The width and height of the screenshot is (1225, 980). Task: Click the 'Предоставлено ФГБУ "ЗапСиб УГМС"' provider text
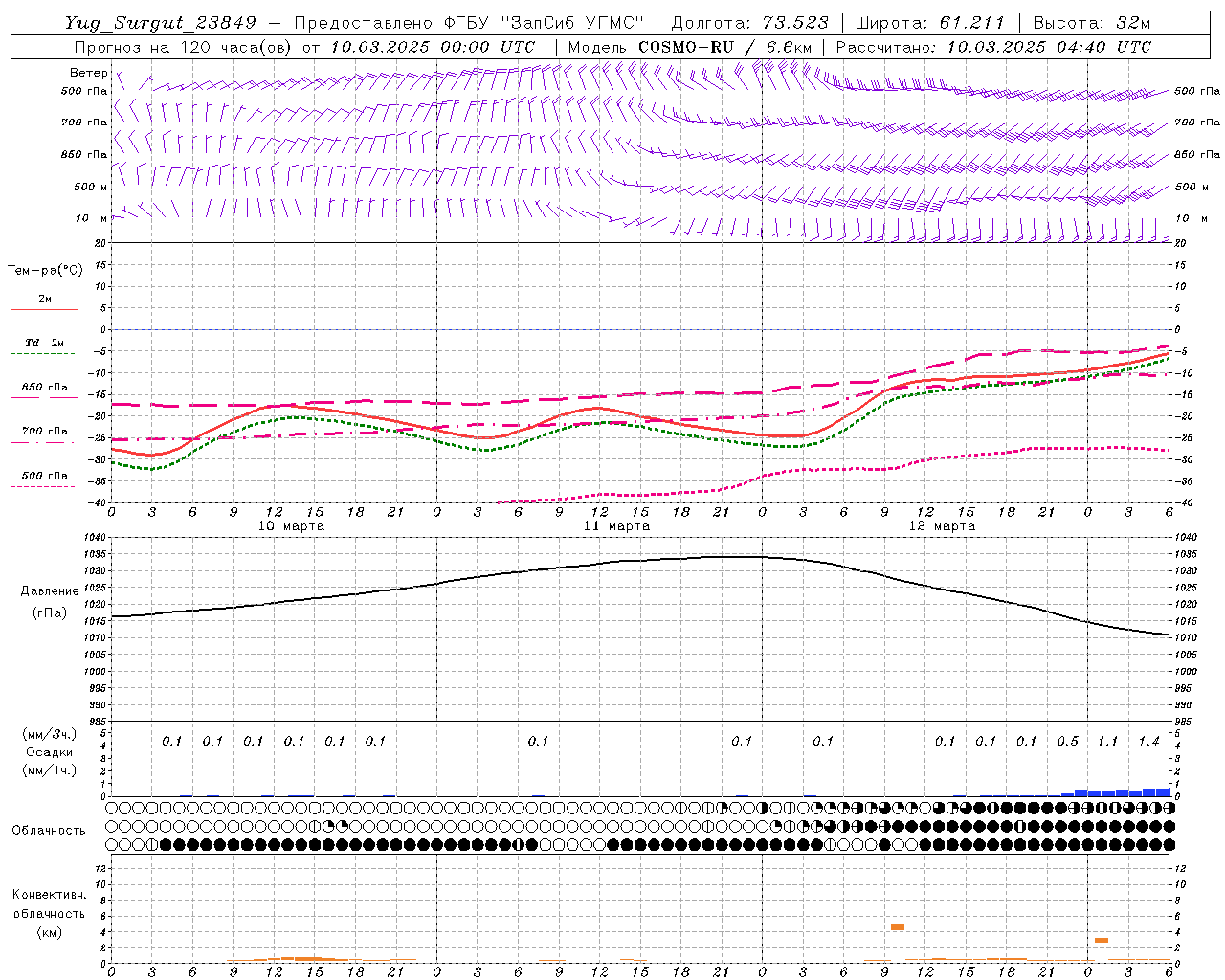[x=469, y=23]
